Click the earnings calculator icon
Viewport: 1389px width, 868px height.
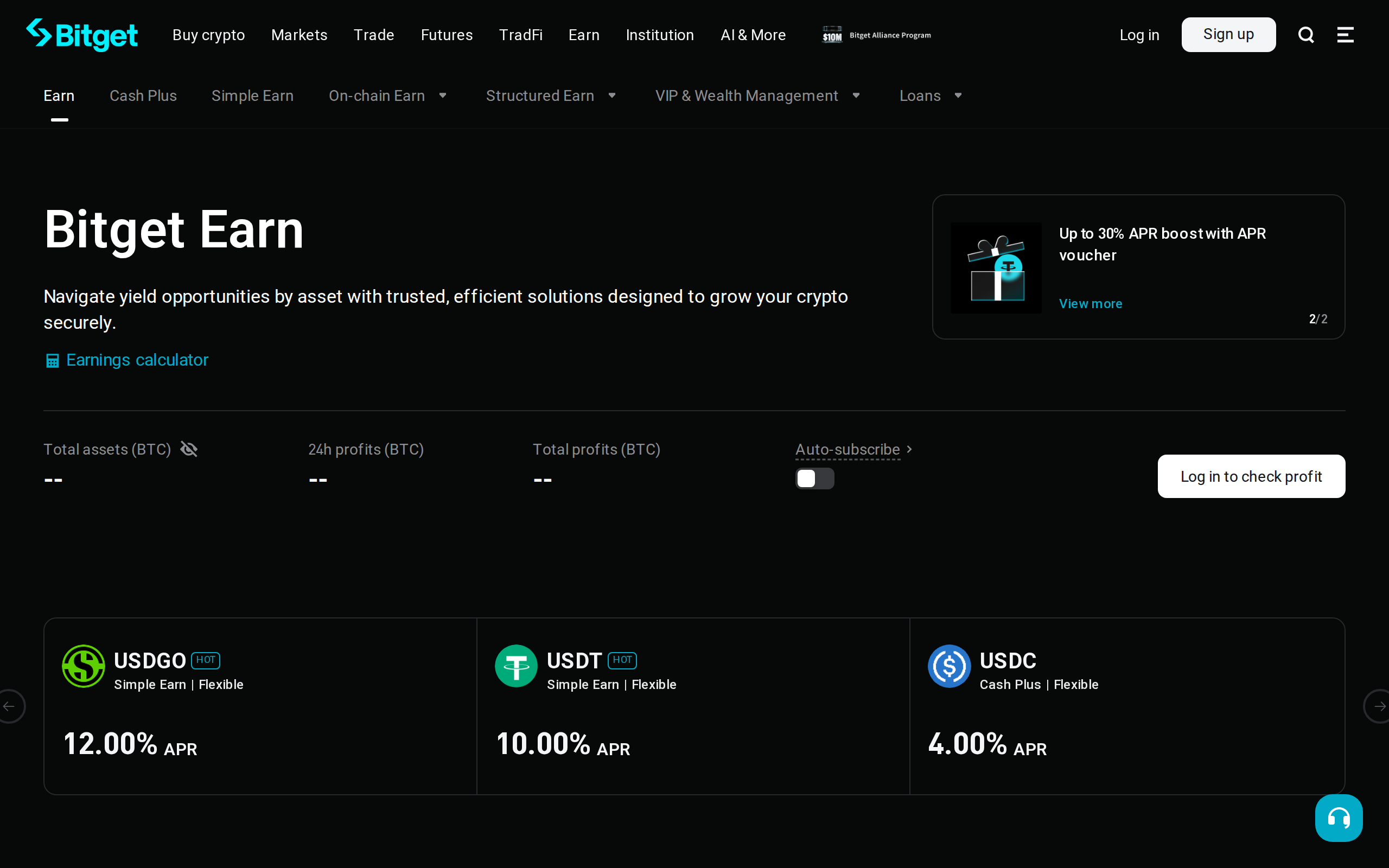pyautogui.click(x=52, y=361)
